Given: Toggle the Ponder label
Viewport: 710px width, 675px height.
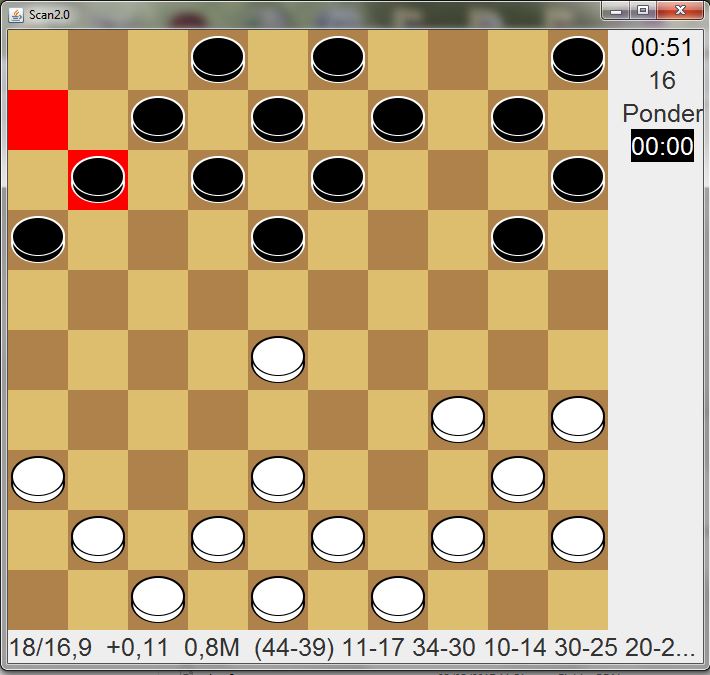Looking at the screenshot, I should (x=662, y=113).
